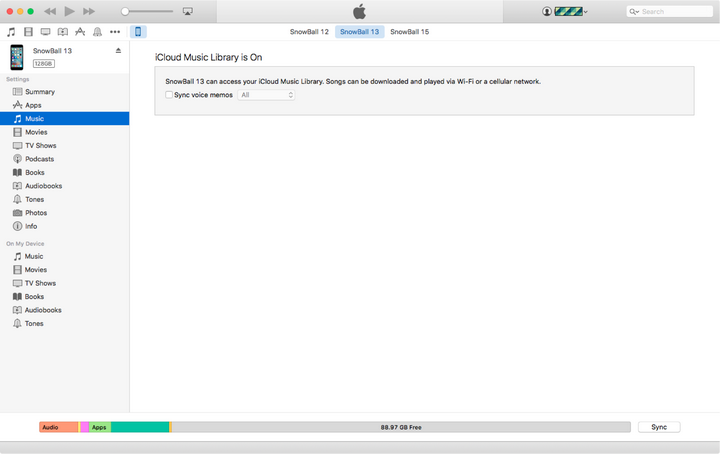Click the play button
This screenshot has width=720, height=454.
[x=69, y=11]
